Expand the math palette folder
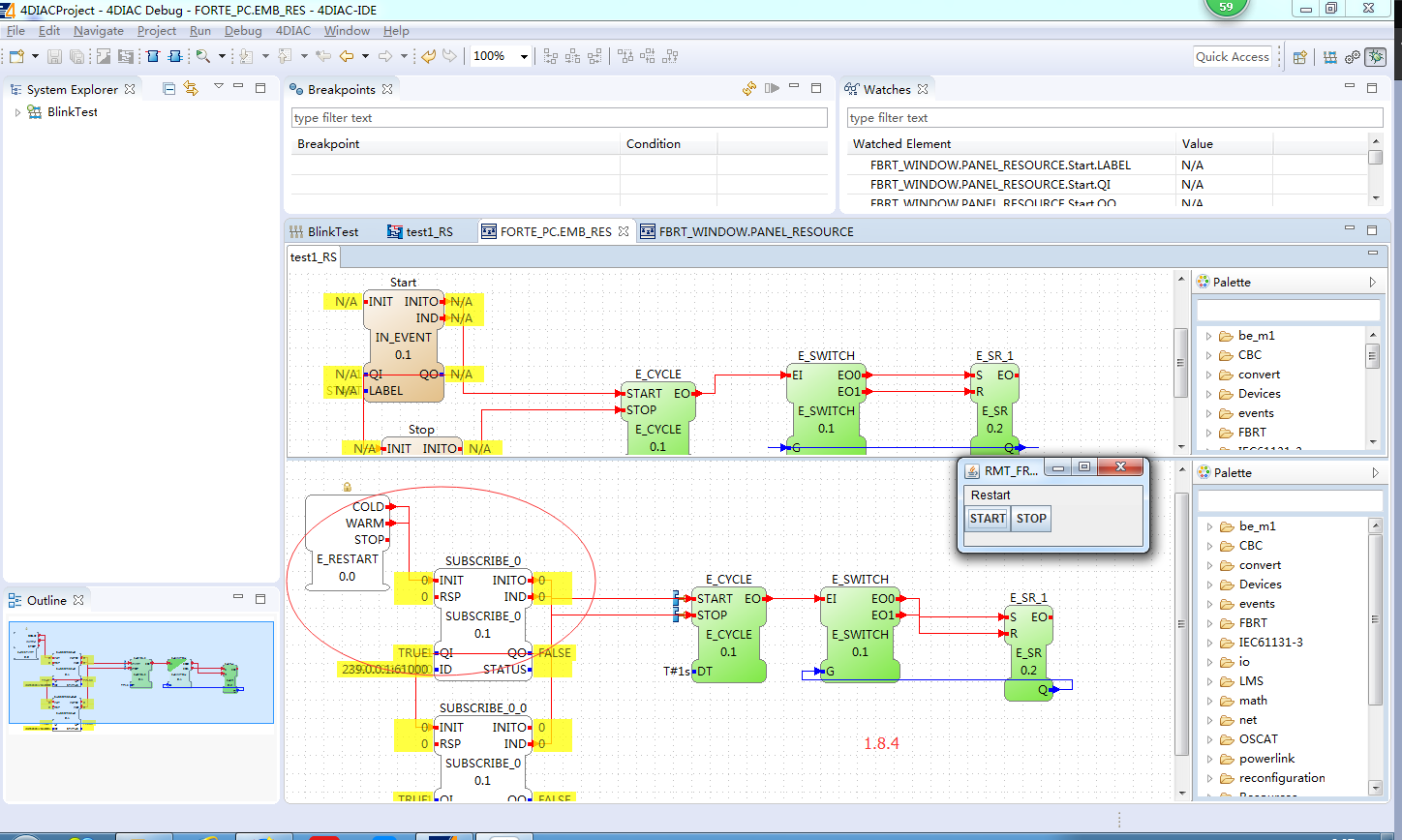1402x840 pixels. [1208, 701]
